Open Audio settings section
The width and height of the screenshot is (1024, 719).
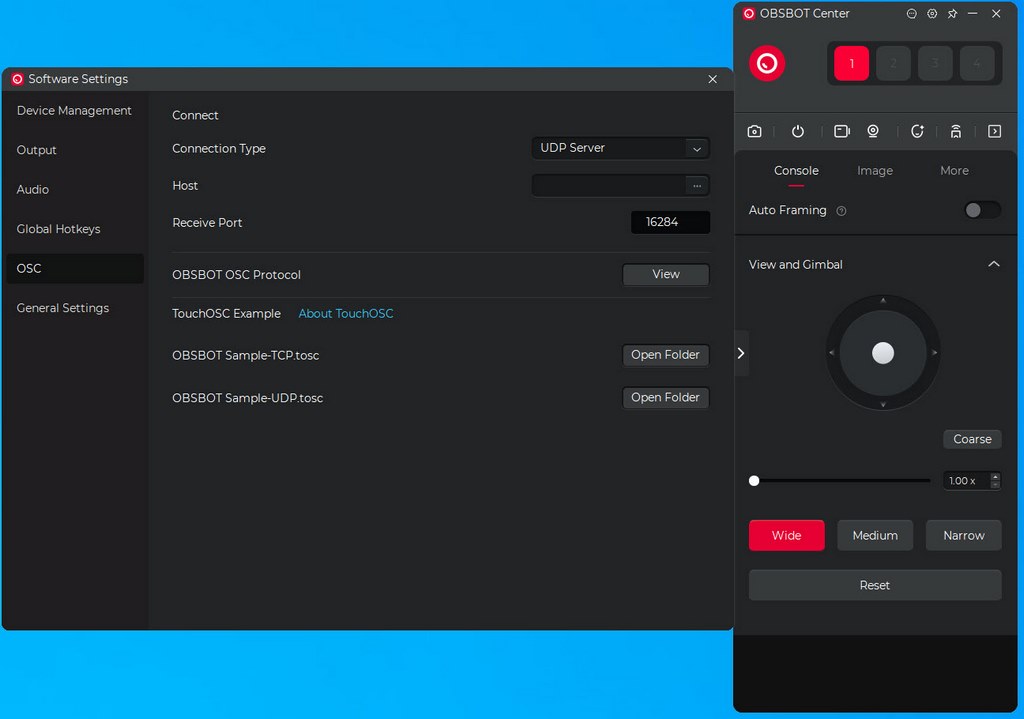point(74,189)
